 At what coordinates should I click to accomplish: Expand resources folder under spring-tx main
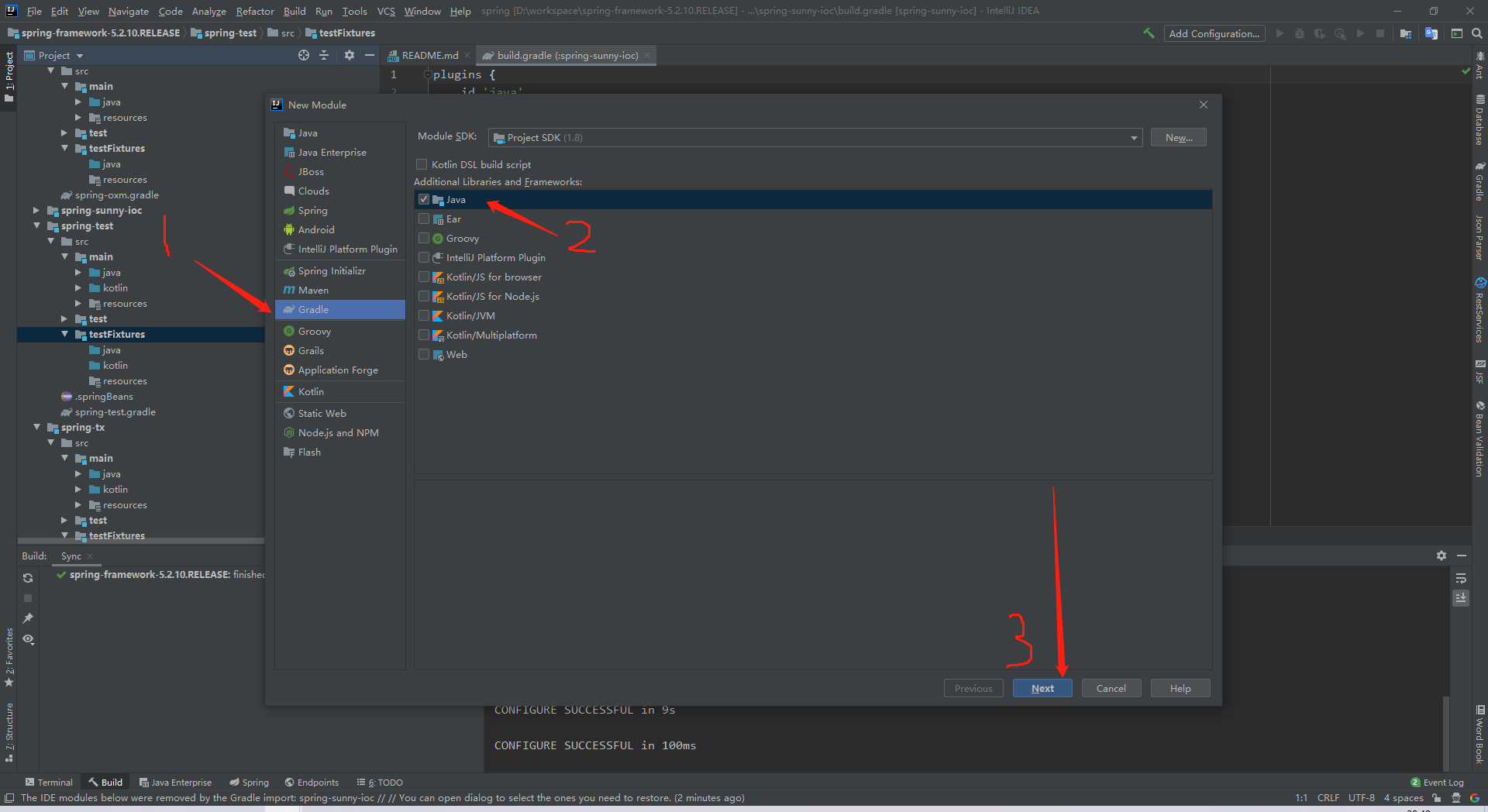pos(78,504)
